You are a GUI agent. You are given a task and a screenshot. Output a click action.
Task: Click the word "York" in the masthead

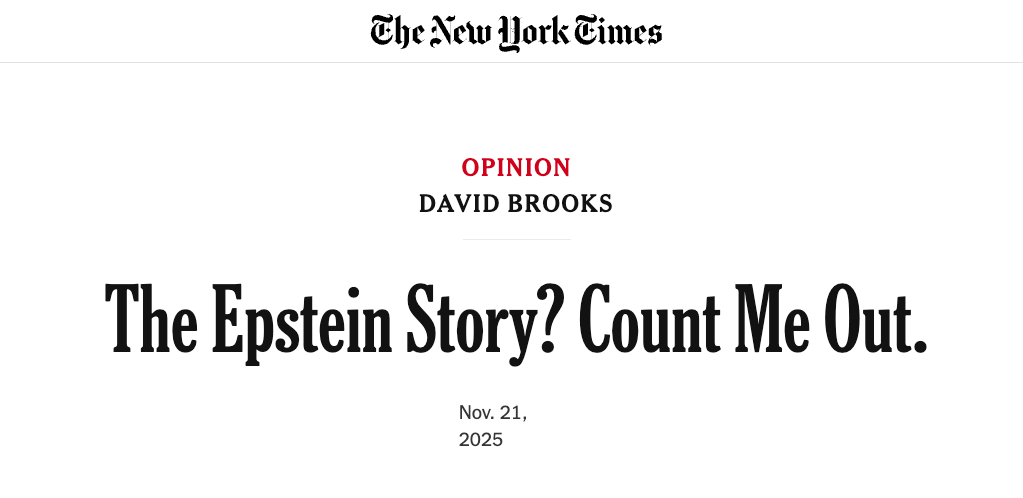pyautogui.click(x=534, y=33)
